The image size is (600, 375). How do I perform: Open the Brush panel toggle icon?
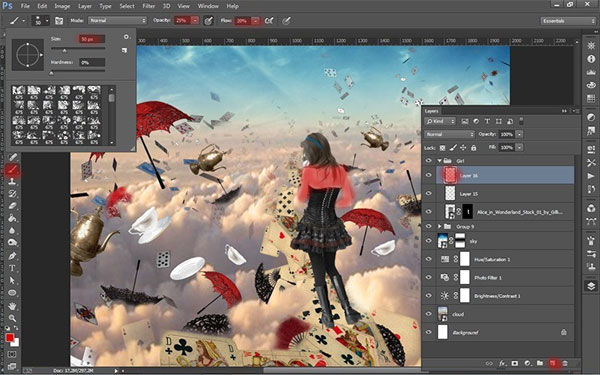click(59, 21)
